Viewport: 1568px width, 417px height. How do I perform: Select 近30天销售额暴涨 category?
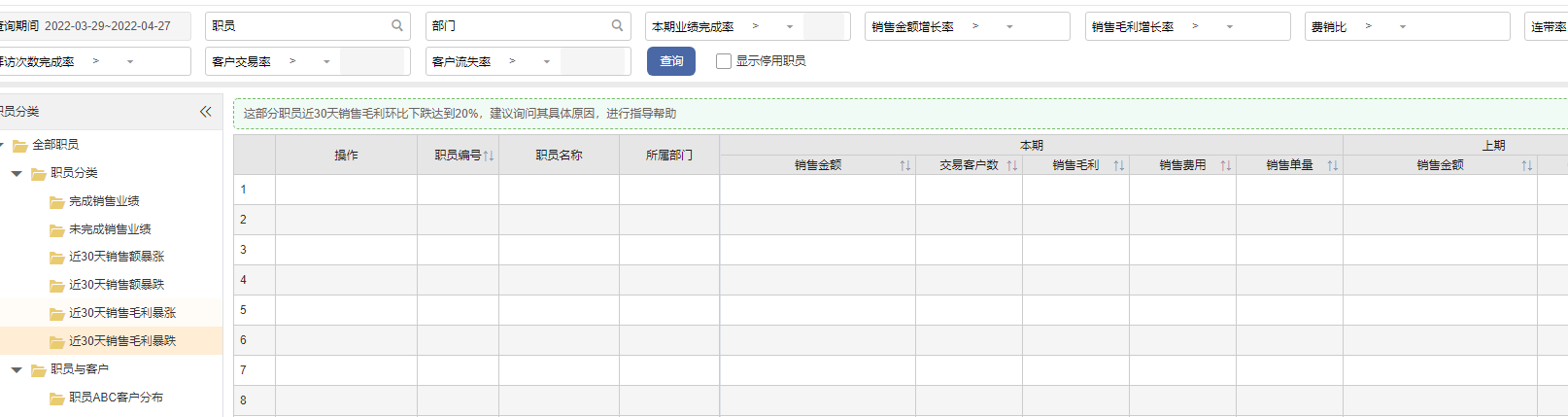tap(117, 257)
